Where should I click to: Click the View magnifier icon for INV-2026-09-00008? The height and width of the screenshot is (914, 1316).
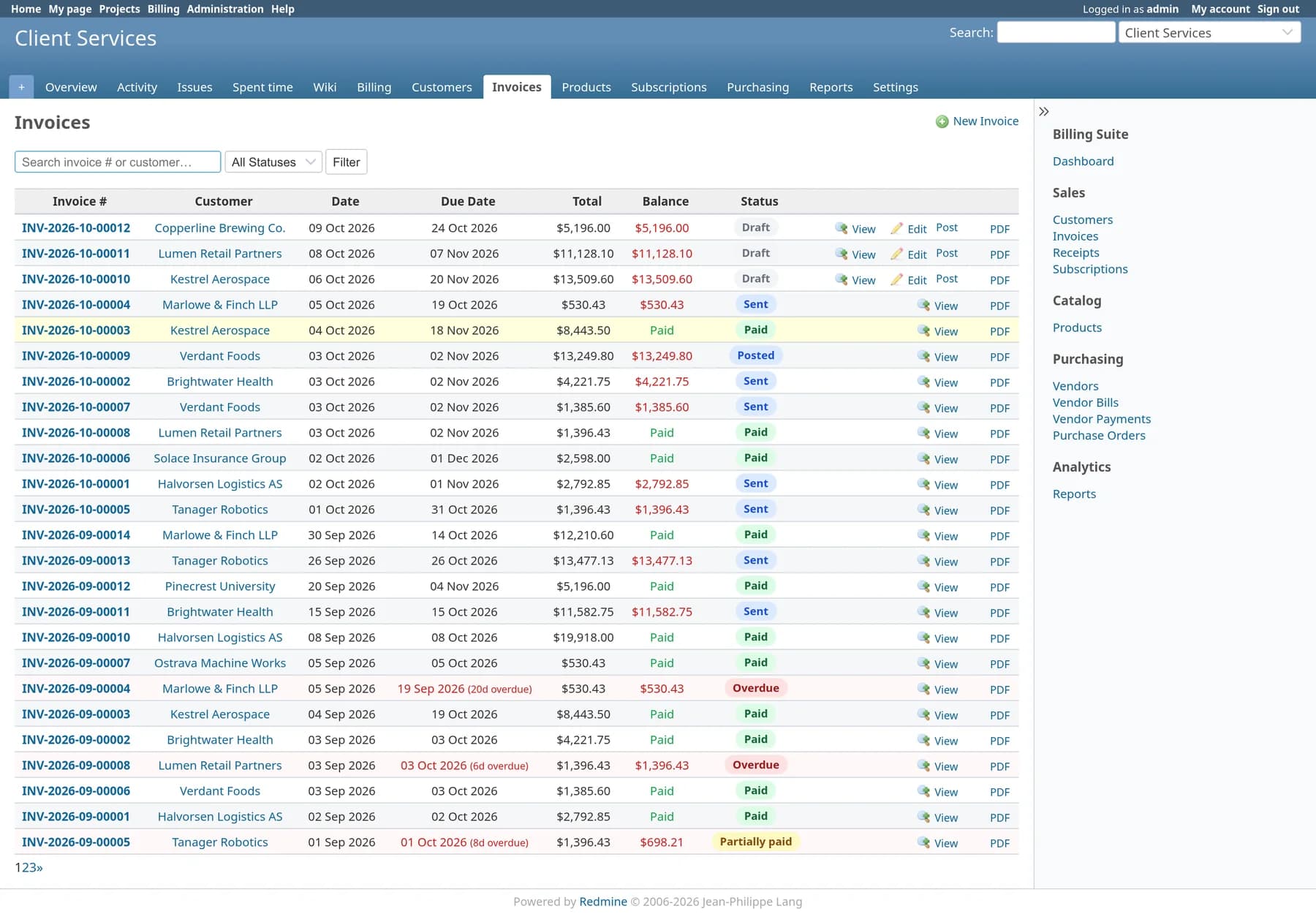click(924, 766)
